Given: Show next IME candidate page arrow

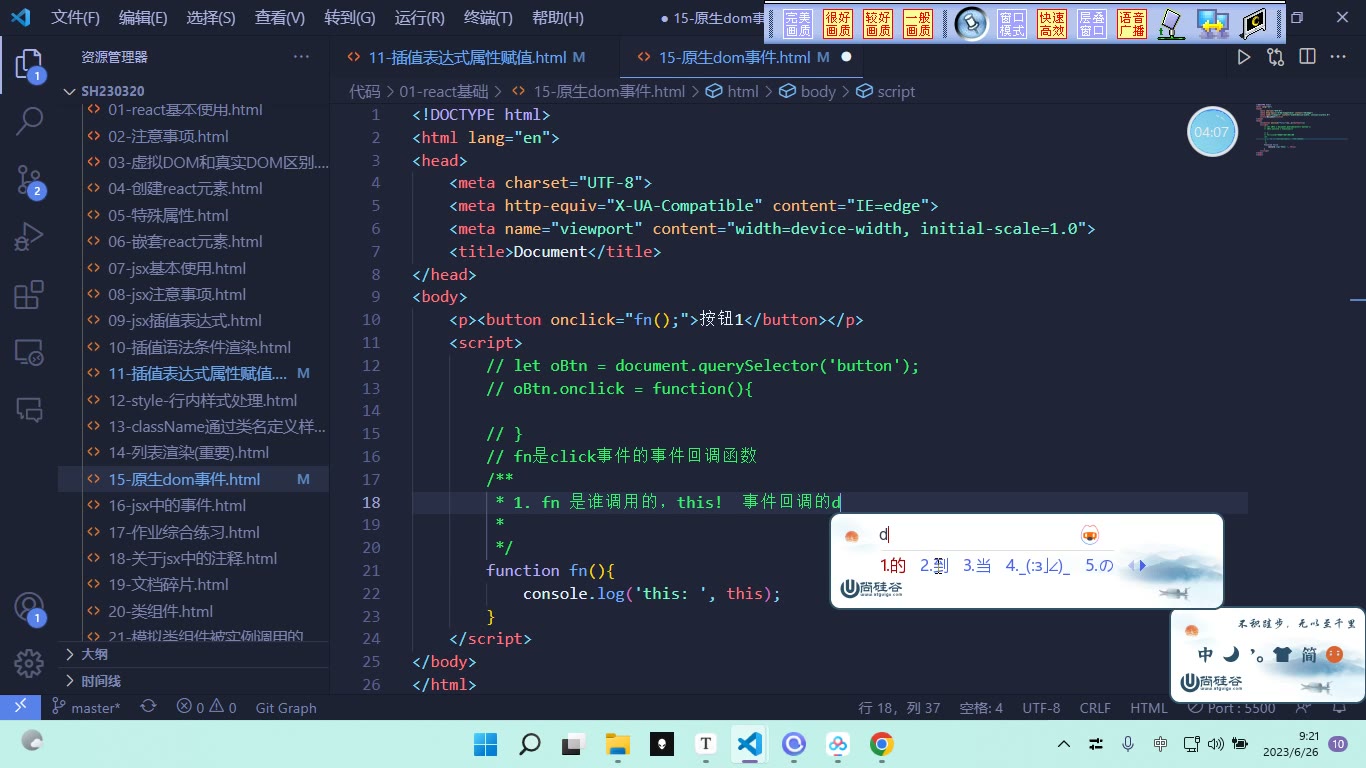Looking at the screenshot, I should coord(1143,566).
